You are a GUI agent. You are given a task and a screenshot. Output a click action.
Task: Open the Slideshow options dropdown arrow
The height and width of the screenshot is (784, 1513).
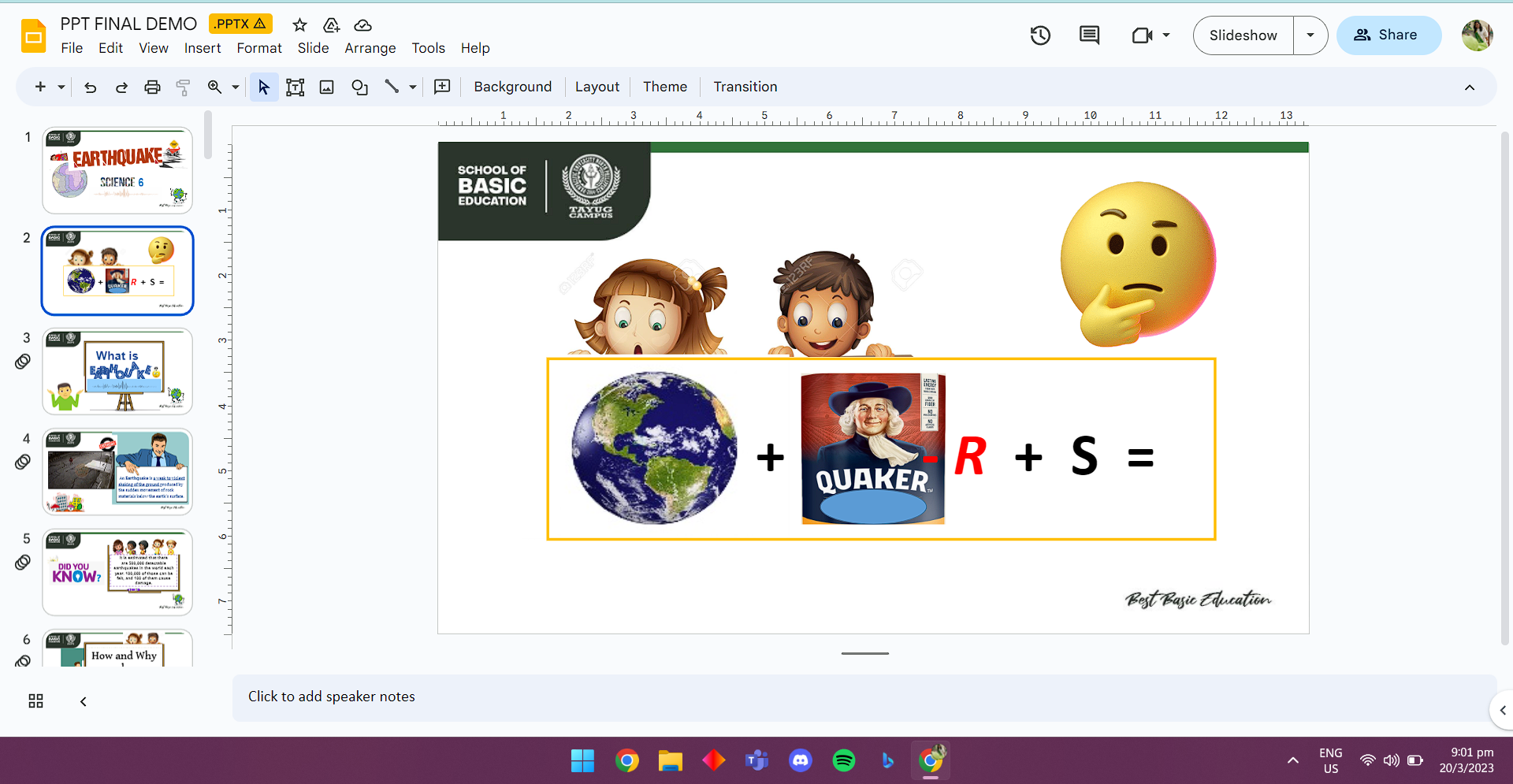click(x=1310, y=35)
